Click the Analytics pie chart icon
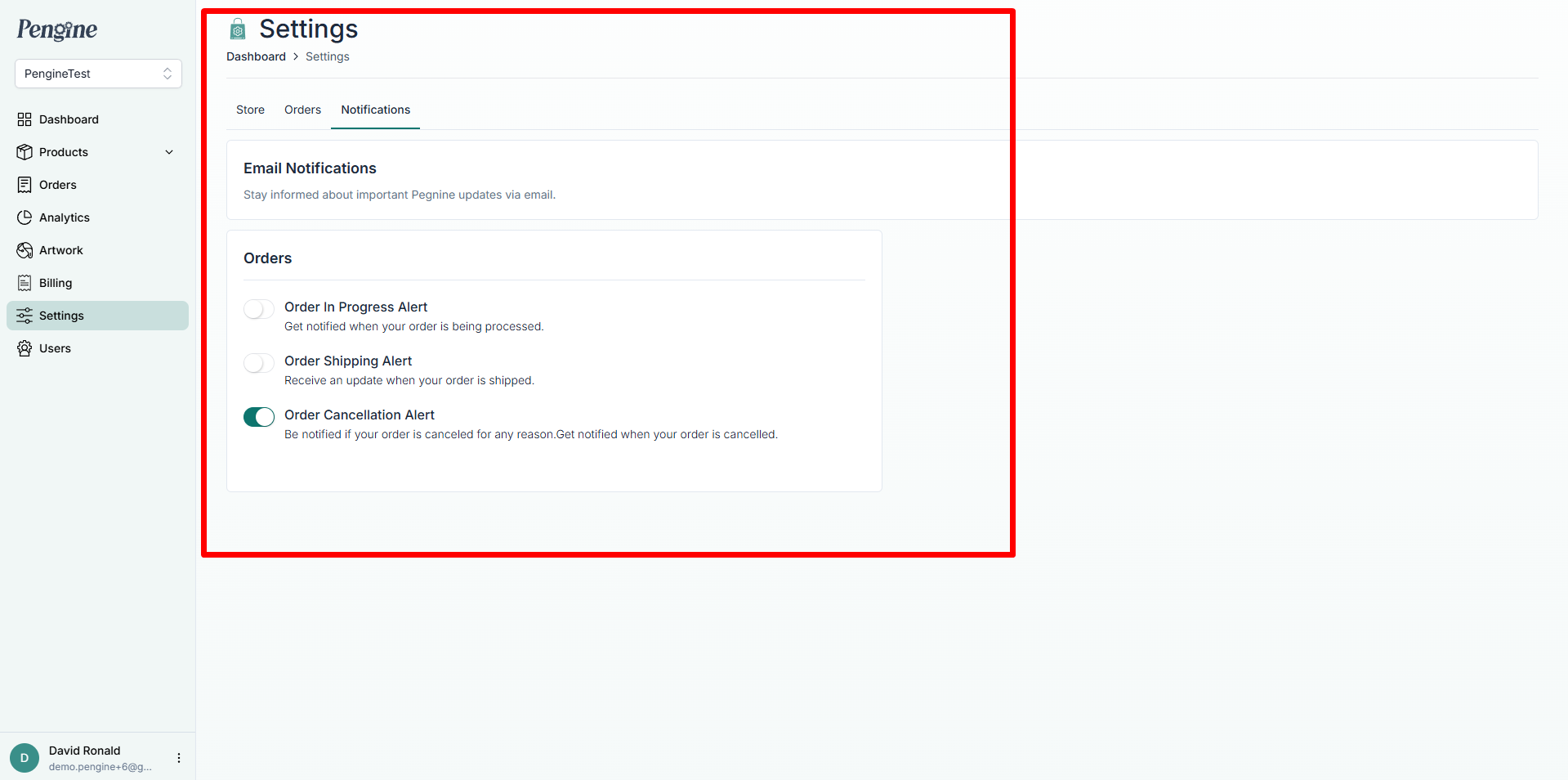This screenshot has width=1568, height=780. [x=25, y=217]
